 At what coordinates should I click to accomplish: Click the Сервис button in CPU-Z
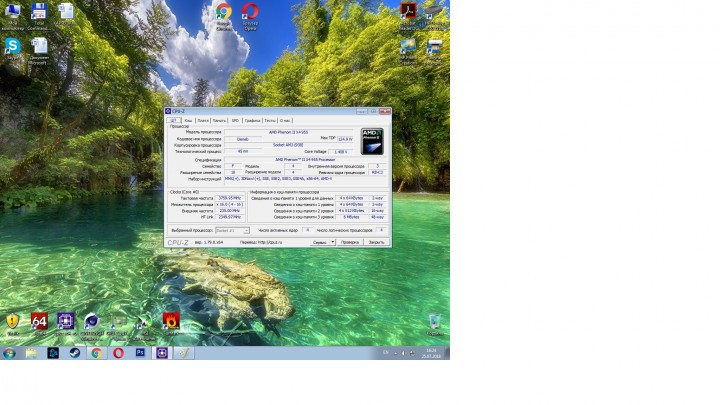[x=320, y=242]
